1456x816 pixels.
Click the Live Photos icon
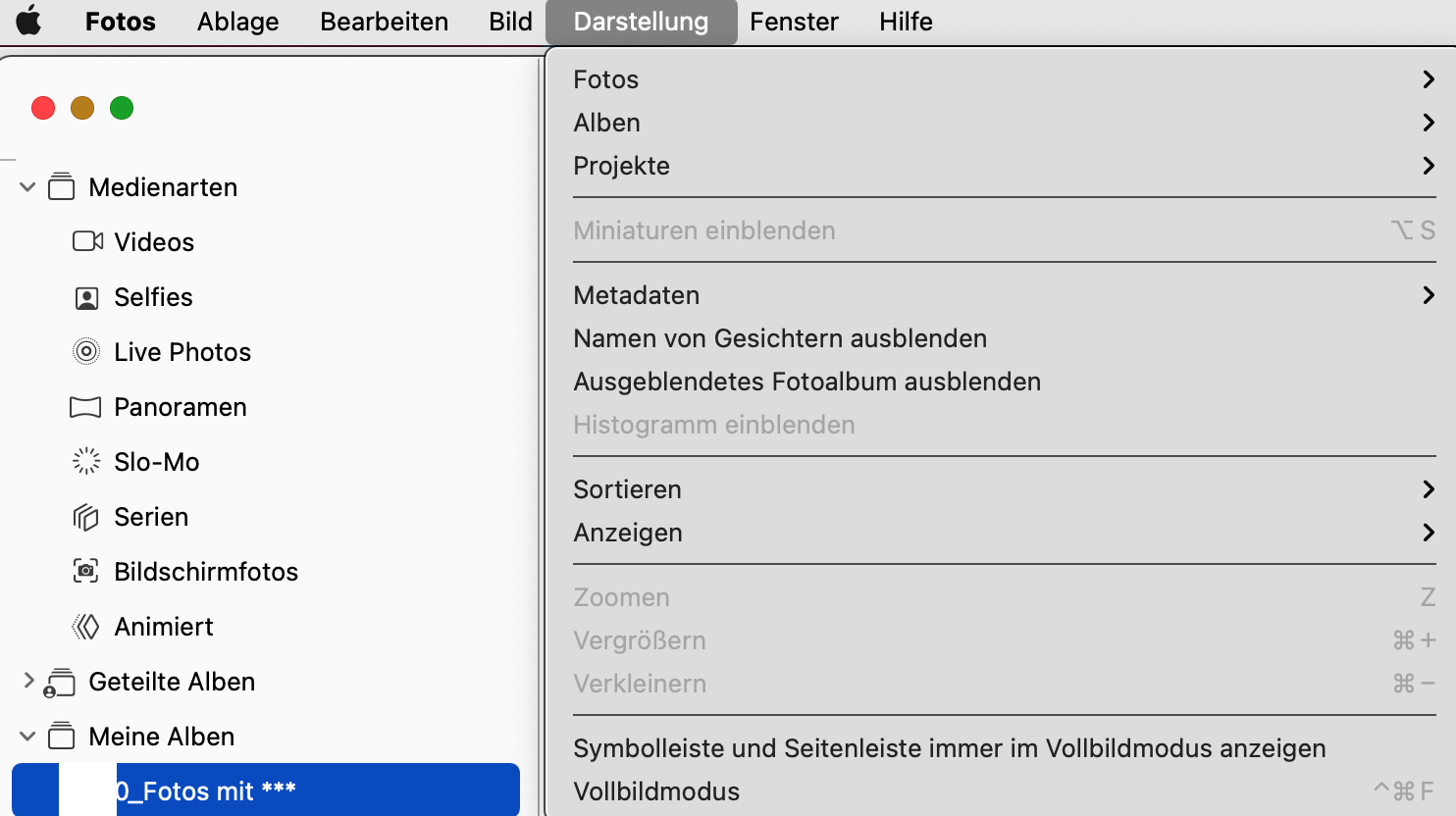click(87, 351)
